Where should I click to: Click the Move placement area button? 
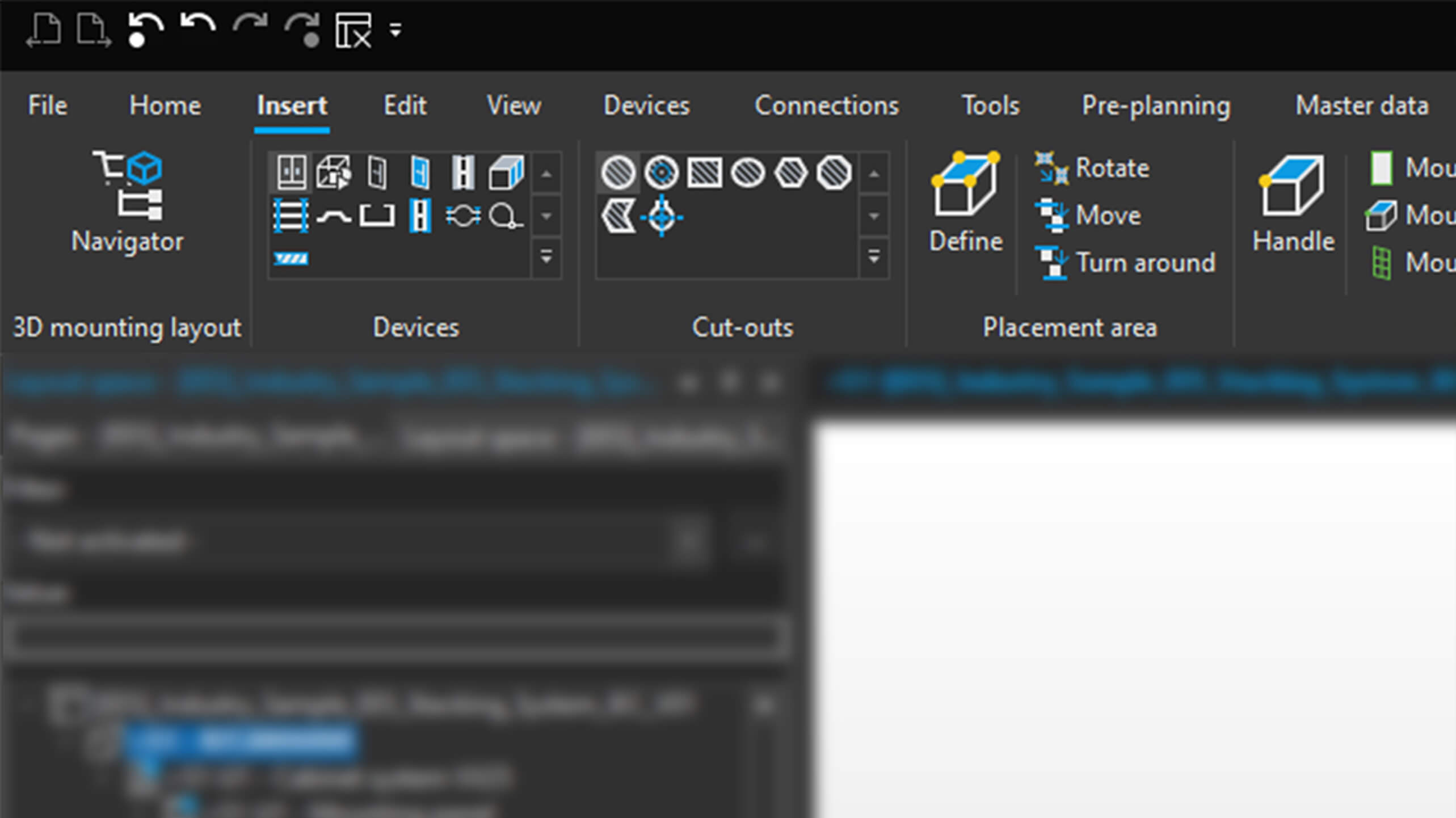[1088, 216]
